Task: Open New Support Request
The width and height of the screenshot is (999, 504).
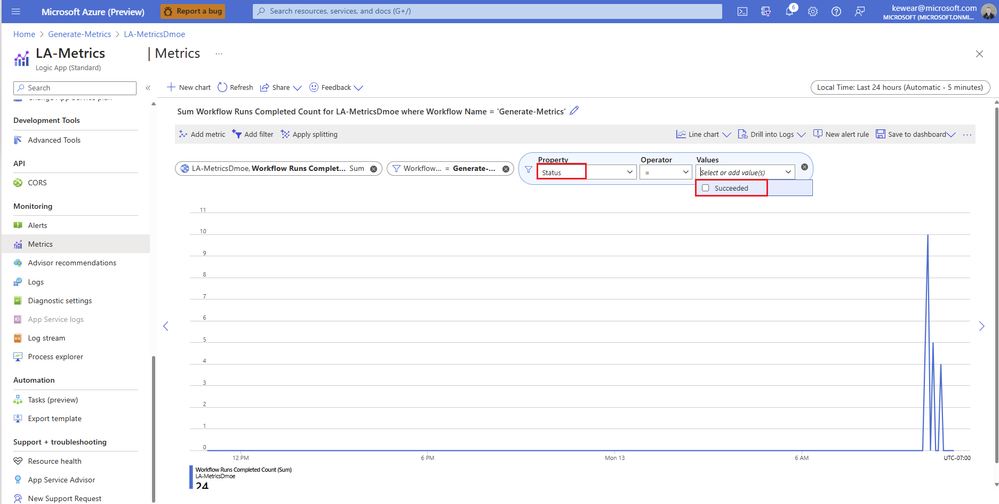Action: (x=64, y=498)
